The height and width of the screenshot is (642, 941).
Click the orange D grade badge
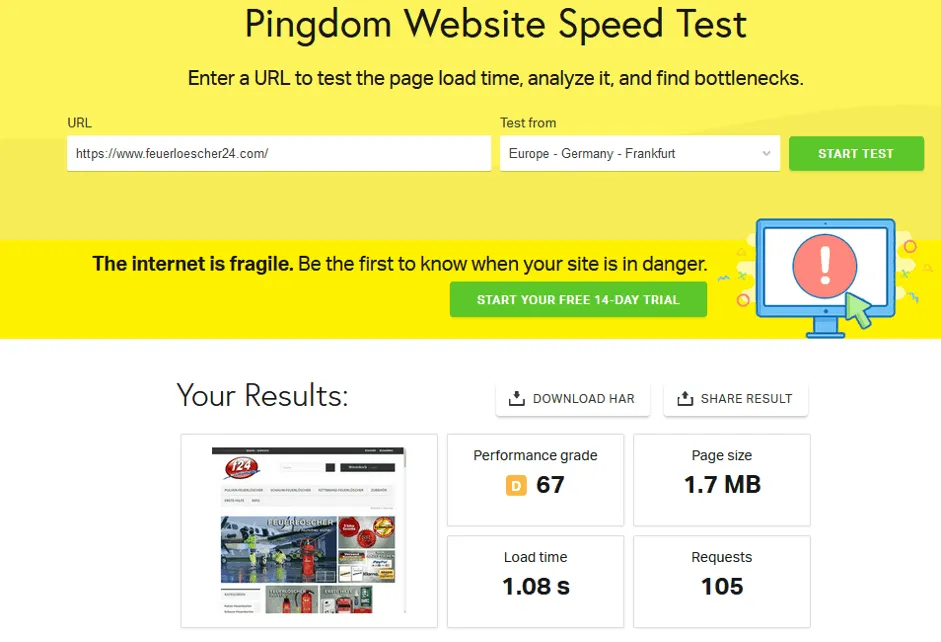[x=516, y=485]
